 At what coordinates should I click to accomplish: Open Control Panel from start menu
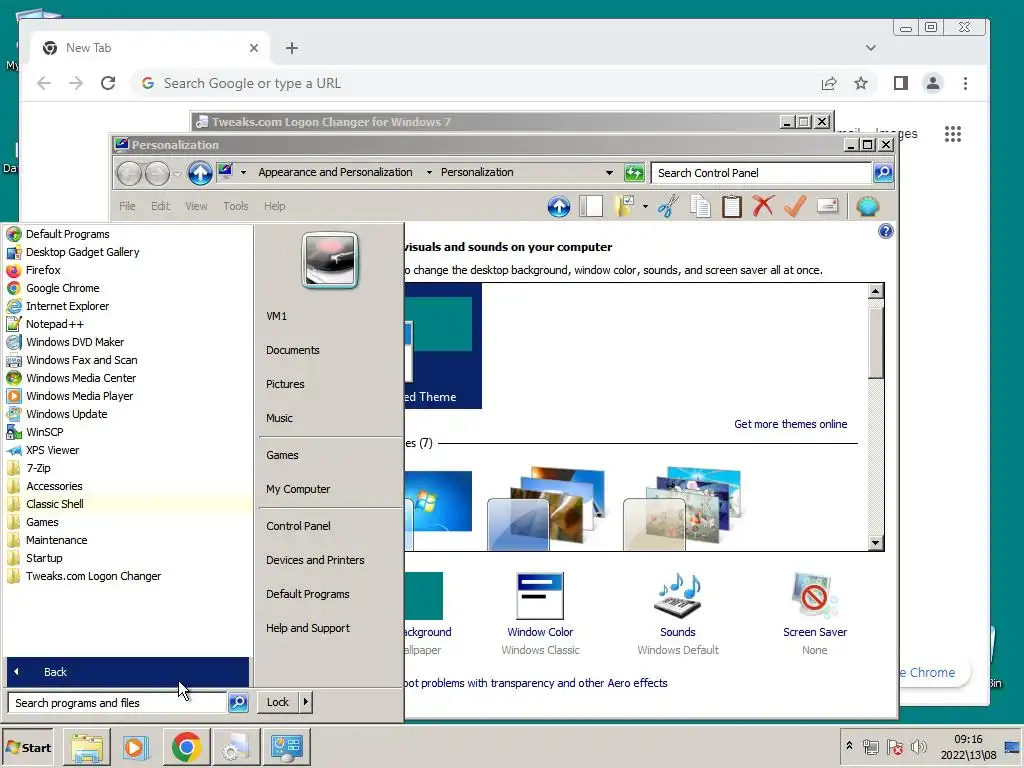pyautogui.click(x=298, y=526)
